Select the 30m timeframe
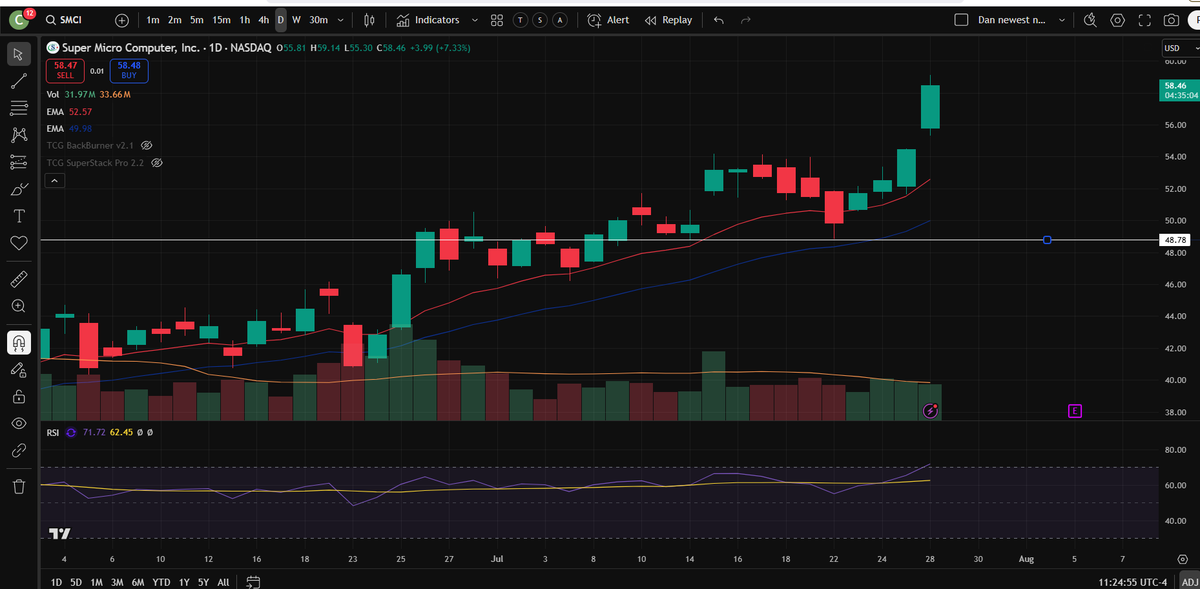The width and height of the screenshot is (1200, 589). 318,20
